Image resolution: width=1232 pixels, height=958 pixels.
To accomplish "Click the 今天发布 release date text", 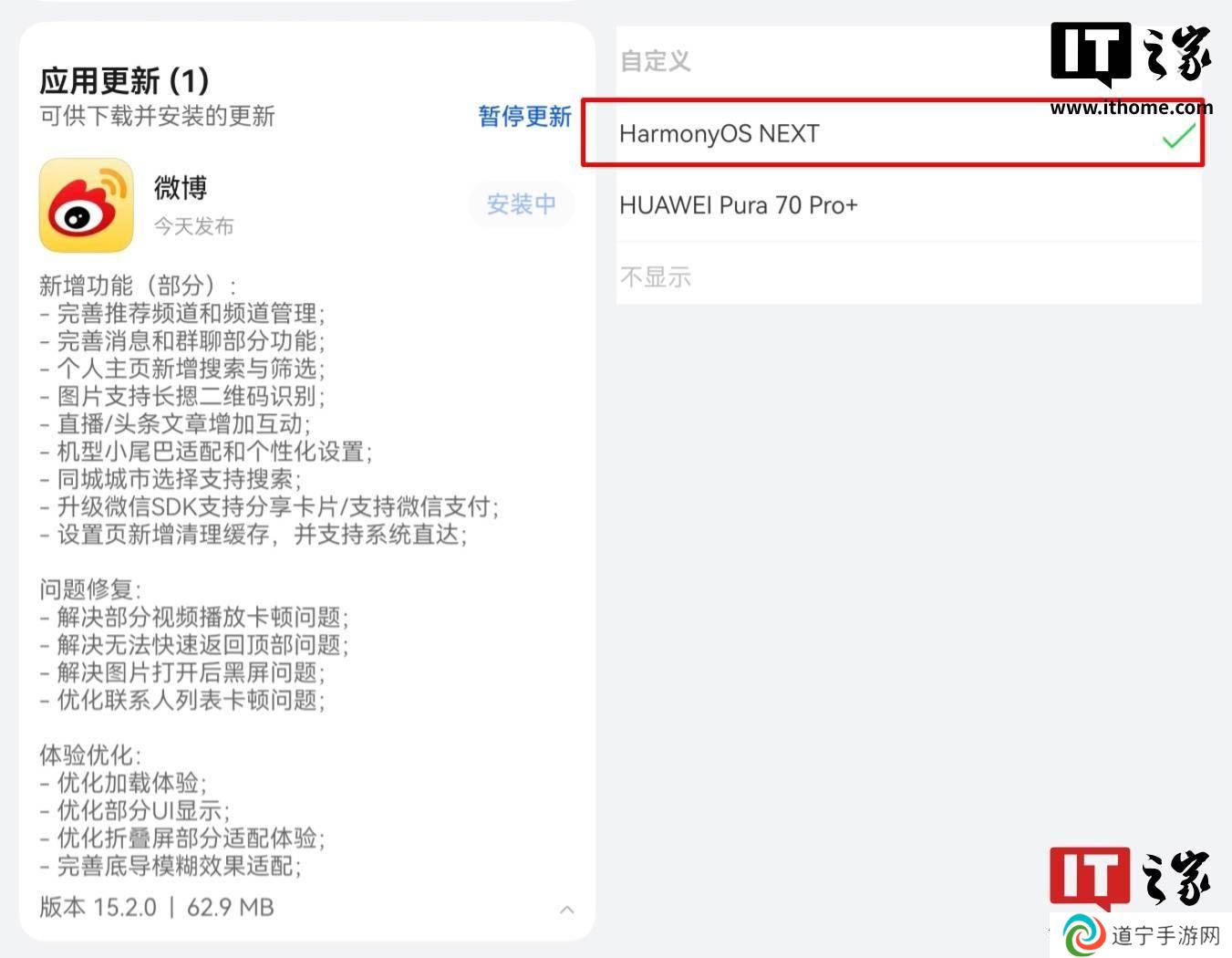I will [193, 226].
